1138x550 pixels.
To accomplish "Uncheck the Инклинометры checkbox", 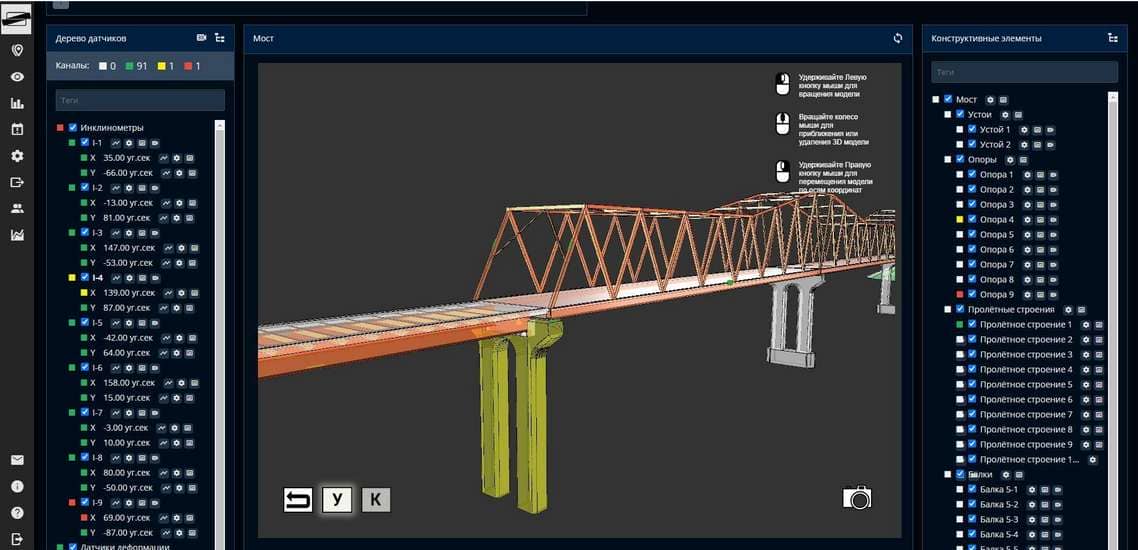I will (x=72, y=128).
